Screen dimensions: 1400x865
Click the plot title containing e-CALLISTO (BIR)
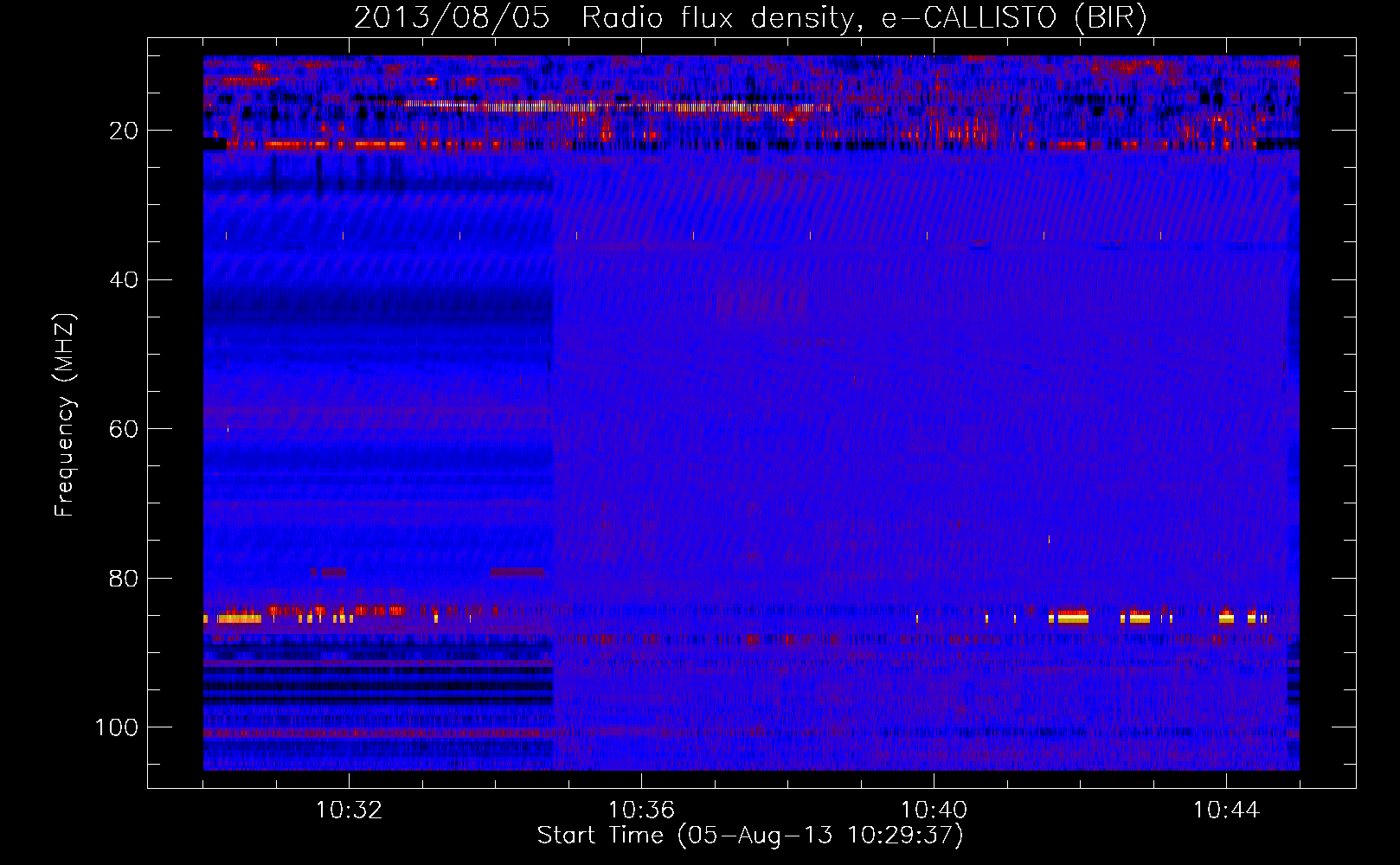[750, 18]
